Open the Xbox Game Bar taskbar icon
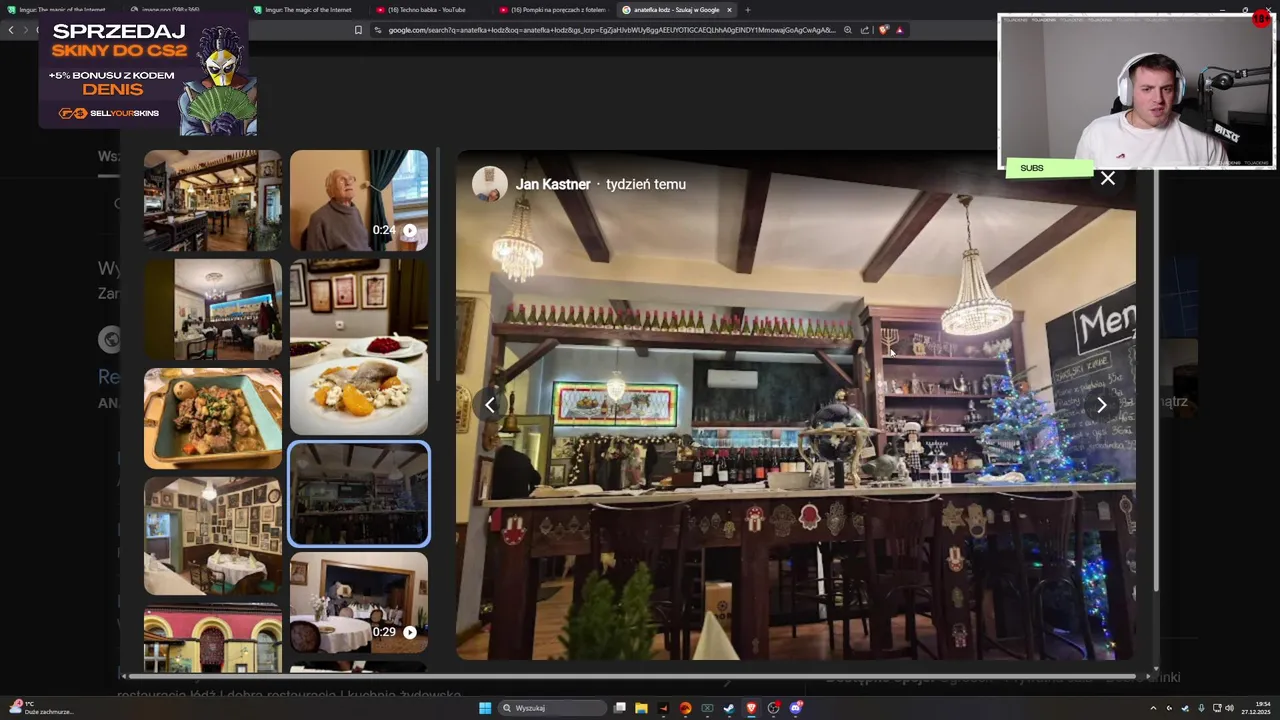The width and height of the screenshot is (1280, 720). click(x=707, y=708)
